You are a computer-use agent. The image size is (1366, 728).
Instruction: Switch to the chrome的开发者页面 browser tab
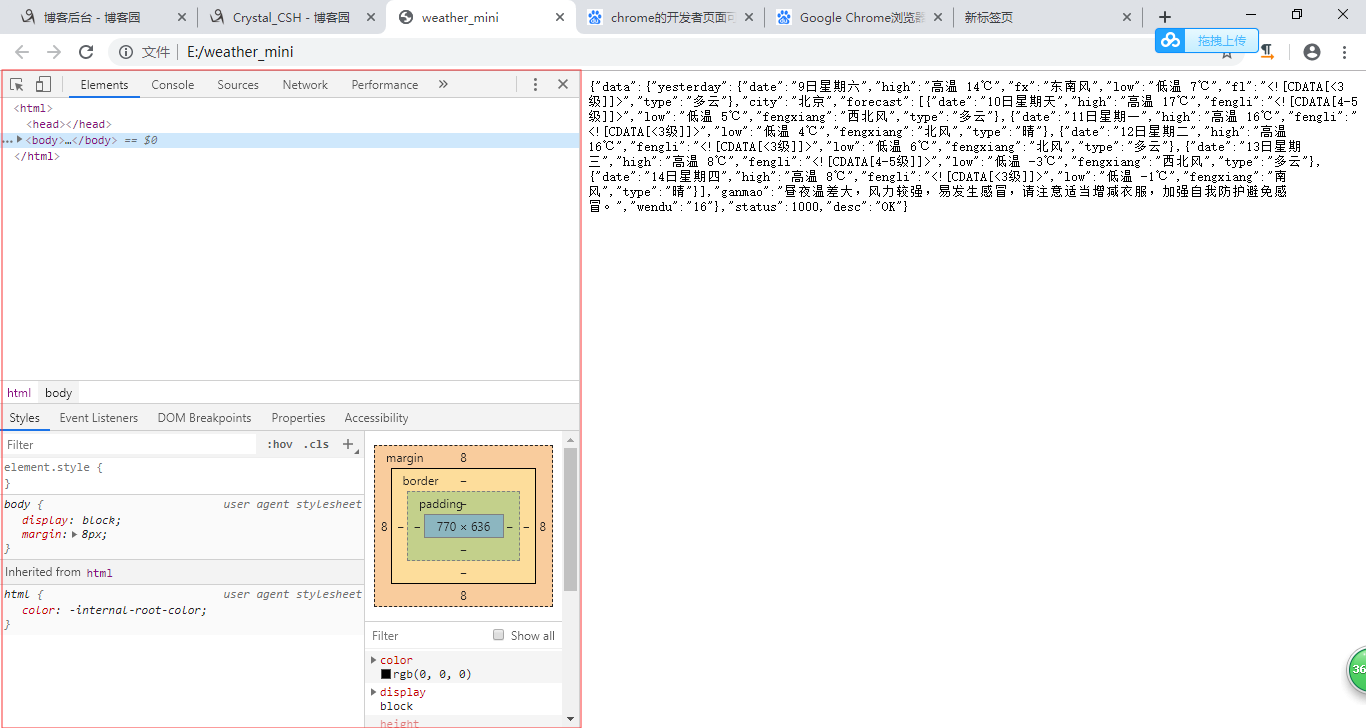(x=671, y=18)
